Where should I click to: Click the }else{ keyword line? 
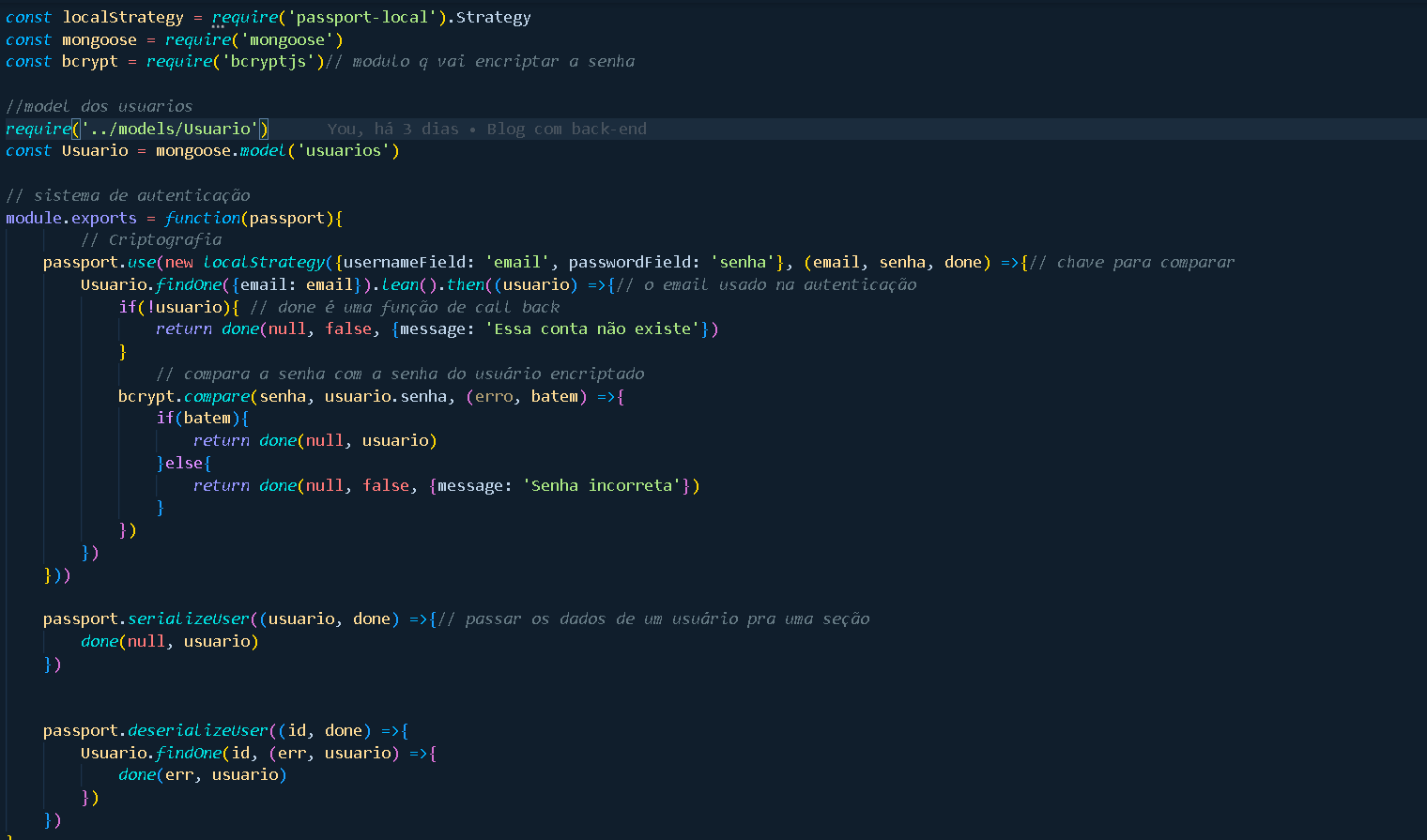pos(184,463)
